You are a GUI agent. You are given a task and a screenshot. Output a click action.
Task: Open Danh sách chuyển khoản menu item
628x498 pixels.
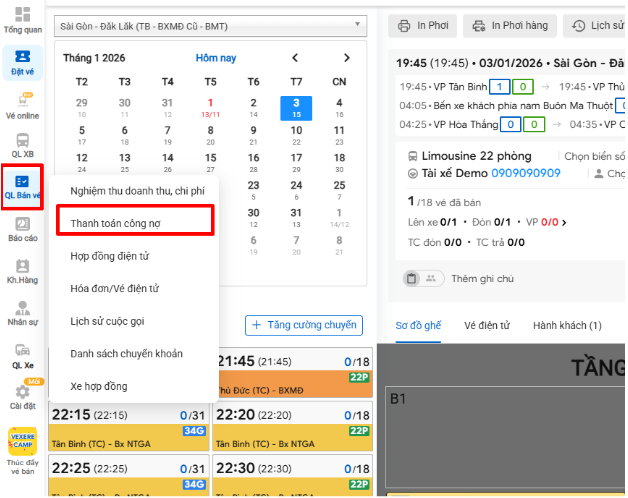126,353
